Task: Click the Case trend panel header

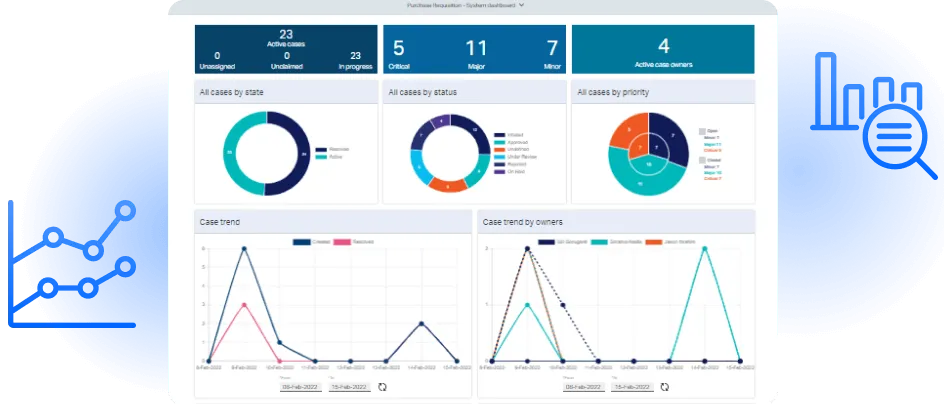Action: click(333, 222)
